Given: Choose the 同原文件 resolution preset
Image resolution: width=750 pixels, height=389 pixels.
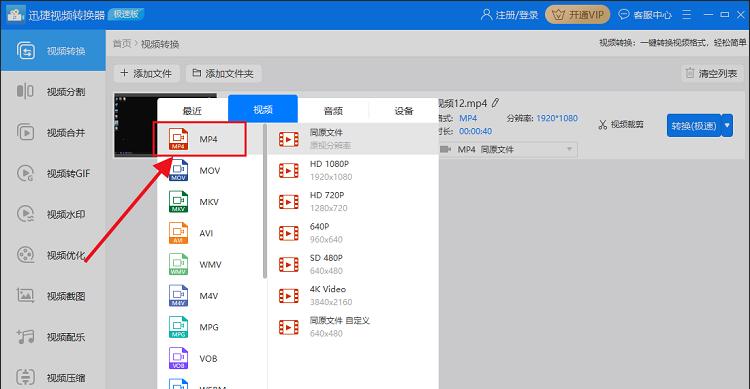Looking at the screenshot, I should 353,139.
